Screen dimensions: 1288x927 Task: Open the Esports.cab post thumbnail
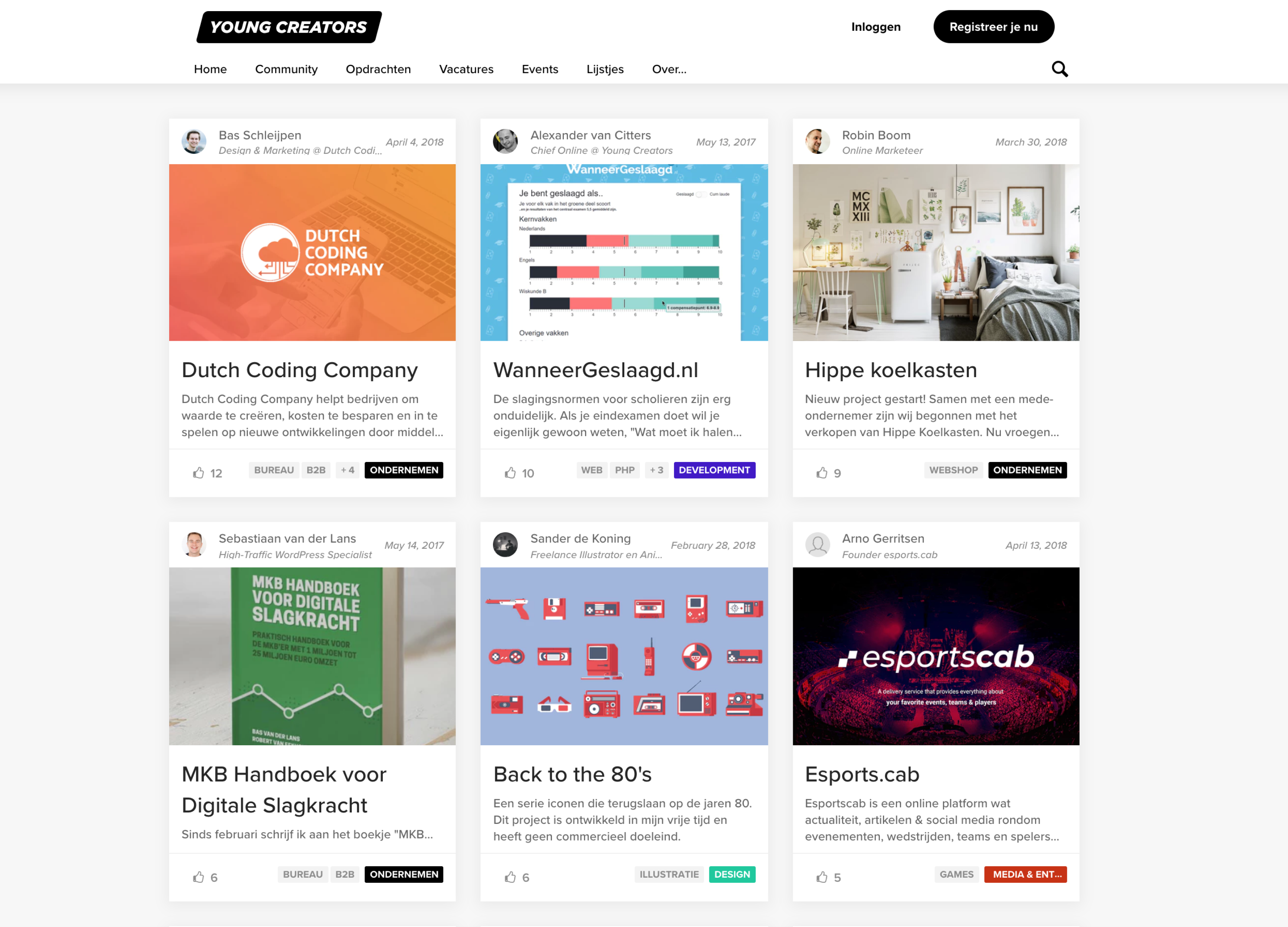tap(939, 657)
